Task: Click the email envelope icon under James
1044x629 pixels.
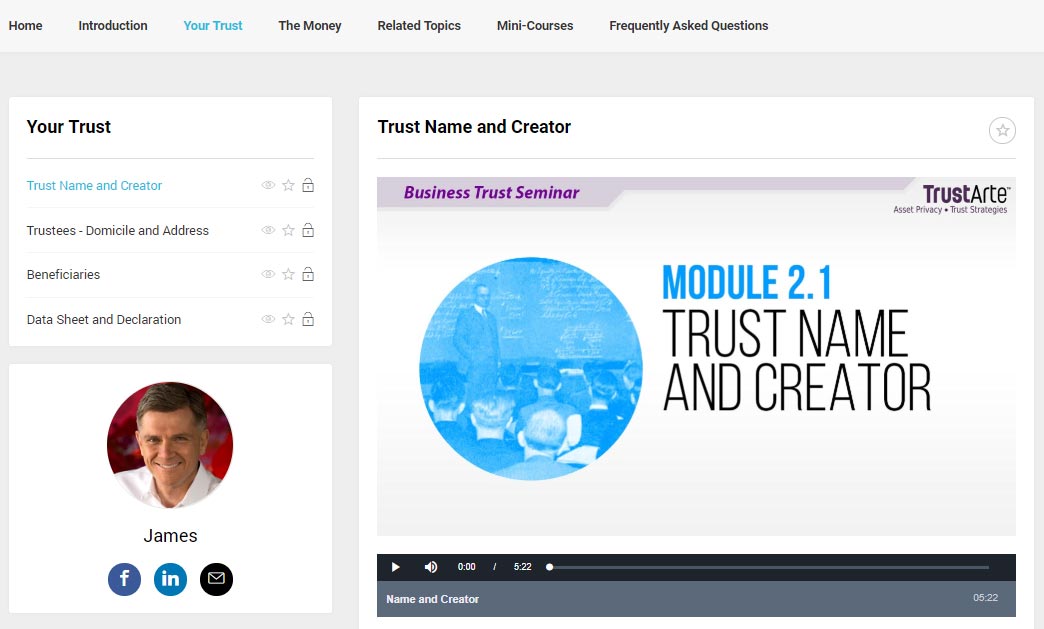Action: coord(216,579)
